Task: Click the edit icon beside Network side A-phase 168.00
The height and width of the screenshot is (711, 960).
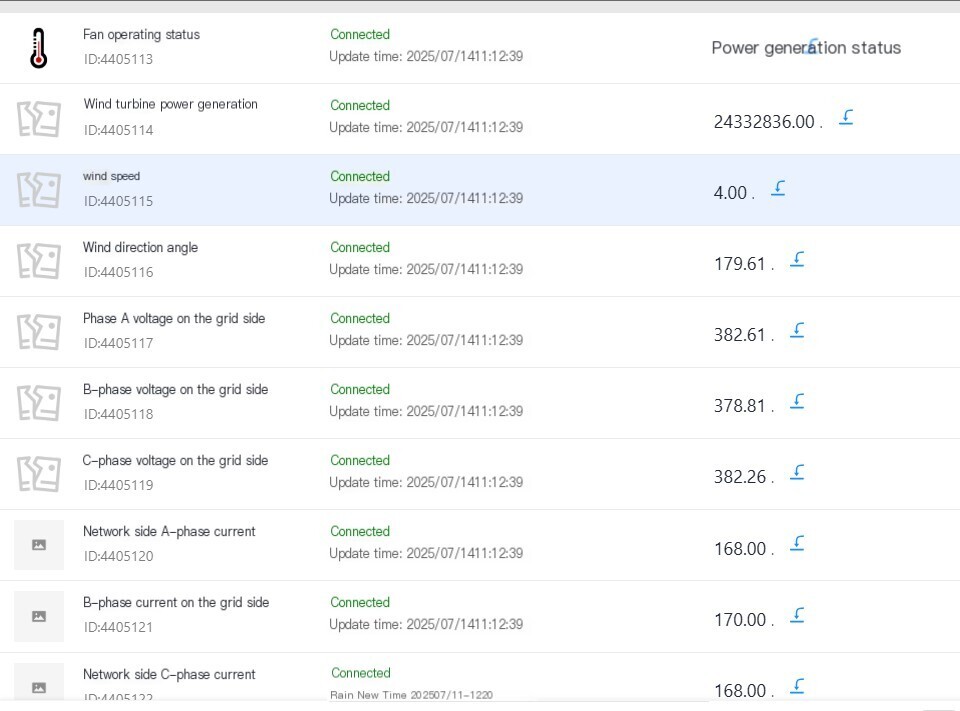Action: click(797, 543)
